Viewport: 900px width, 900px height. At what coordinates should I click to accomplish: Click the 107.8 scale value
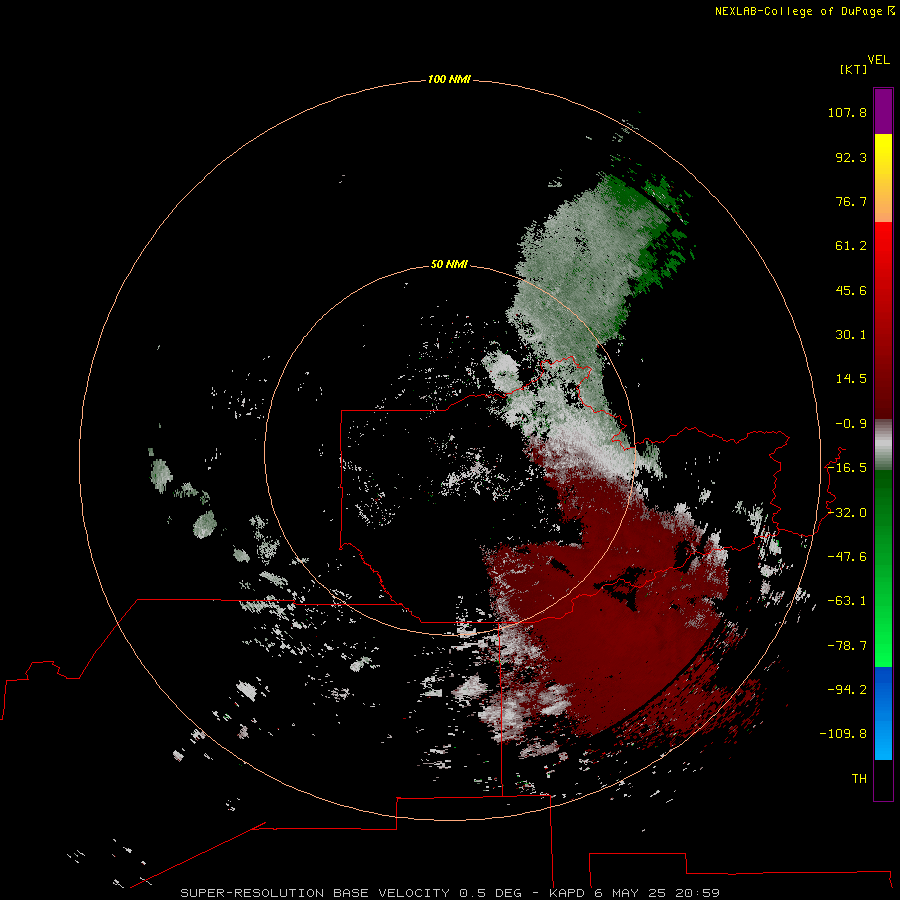click(x=847, y=112)
